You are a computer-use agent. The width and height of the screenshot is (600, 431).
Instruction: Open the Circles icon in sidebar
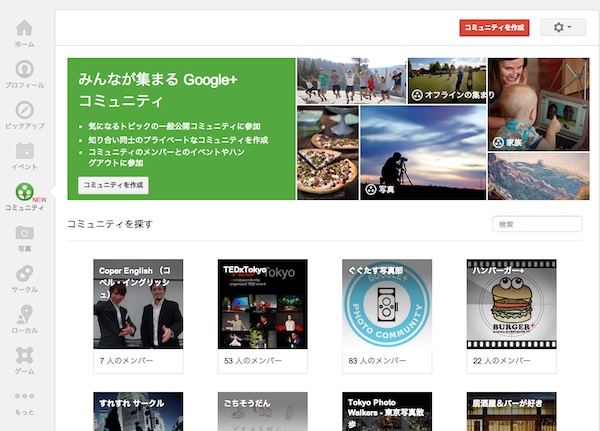(25, 274)
